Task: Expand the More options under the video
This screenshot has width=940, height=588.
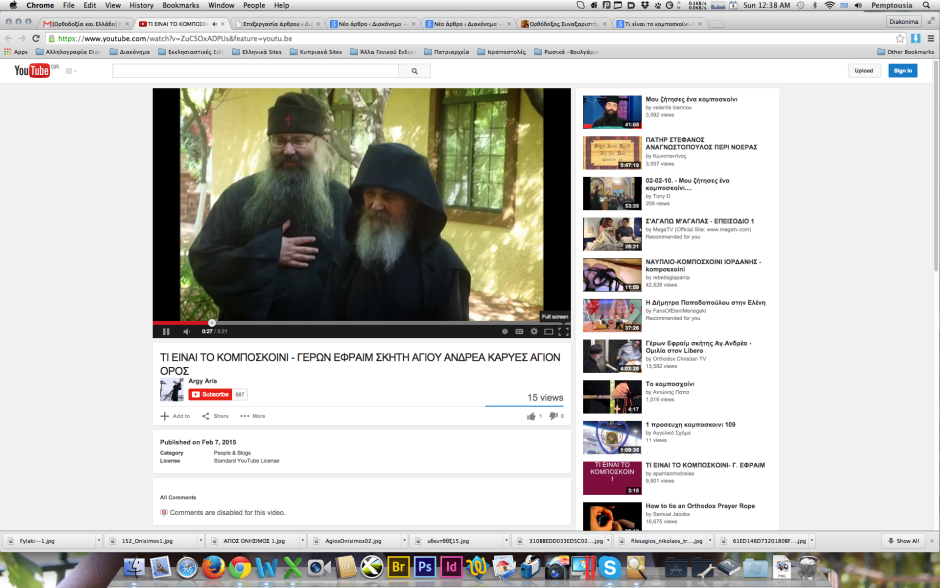Action: [x=253, y=416]
